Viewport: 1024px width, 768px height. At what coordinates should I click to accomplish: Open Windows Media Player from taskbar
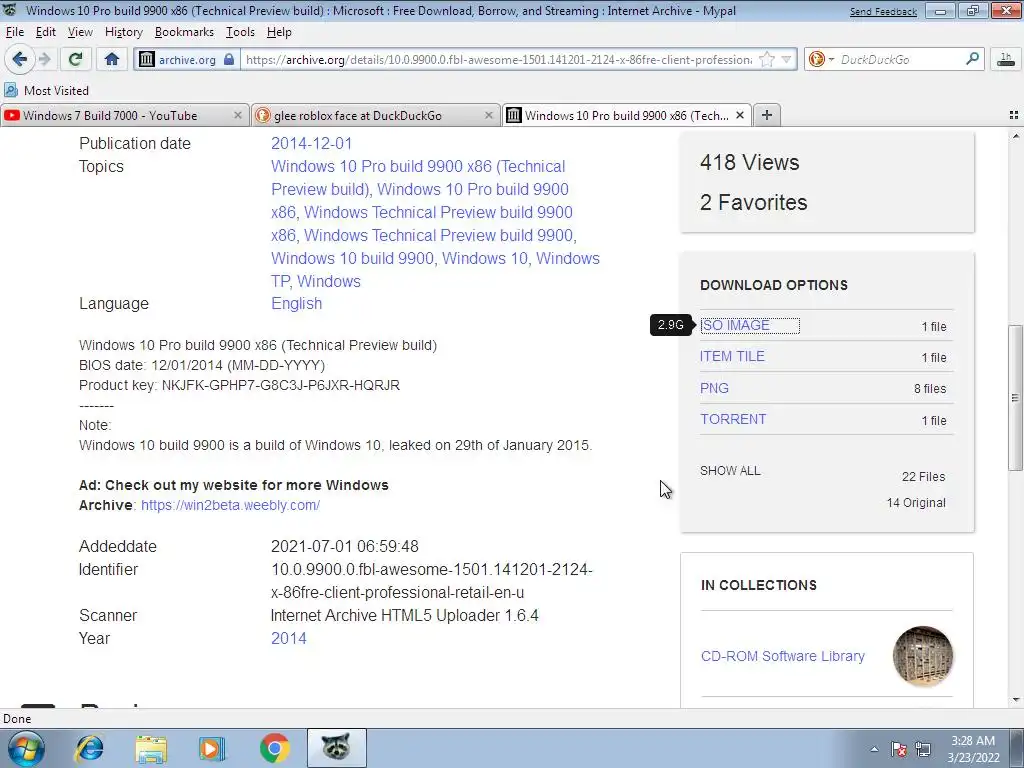212,748
